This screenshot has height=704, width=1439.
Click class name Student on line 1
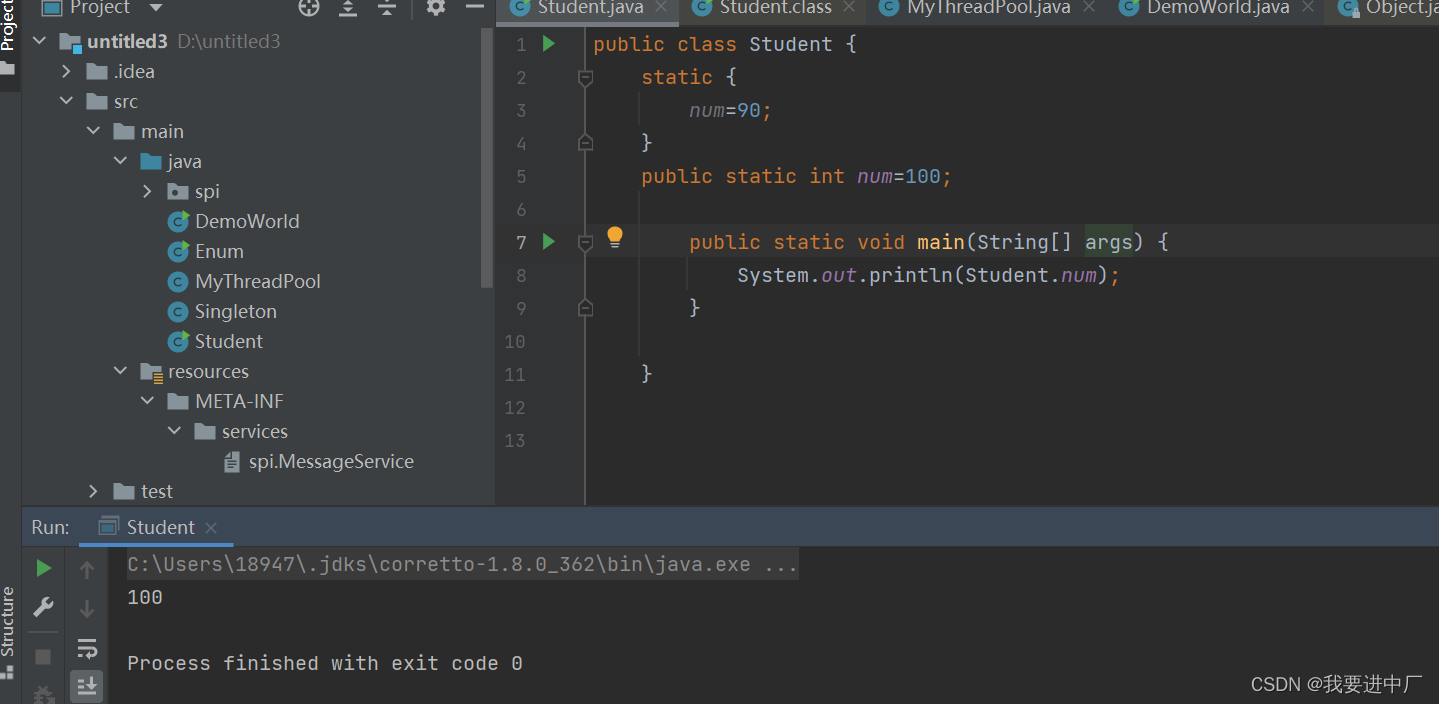(x=791, y=44)
